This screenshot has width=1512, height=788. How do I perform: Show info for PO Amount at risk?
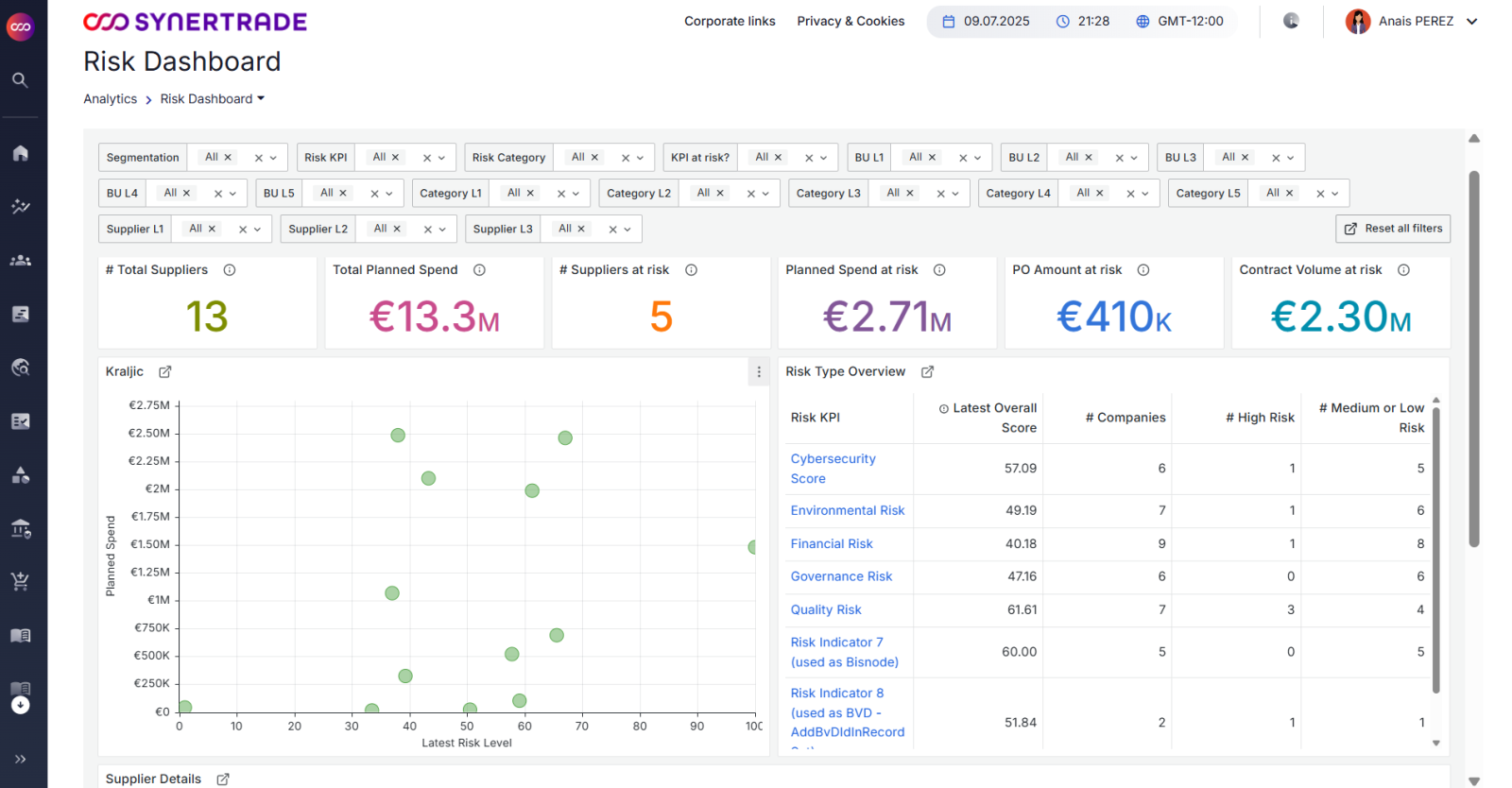pos(1143,270)
